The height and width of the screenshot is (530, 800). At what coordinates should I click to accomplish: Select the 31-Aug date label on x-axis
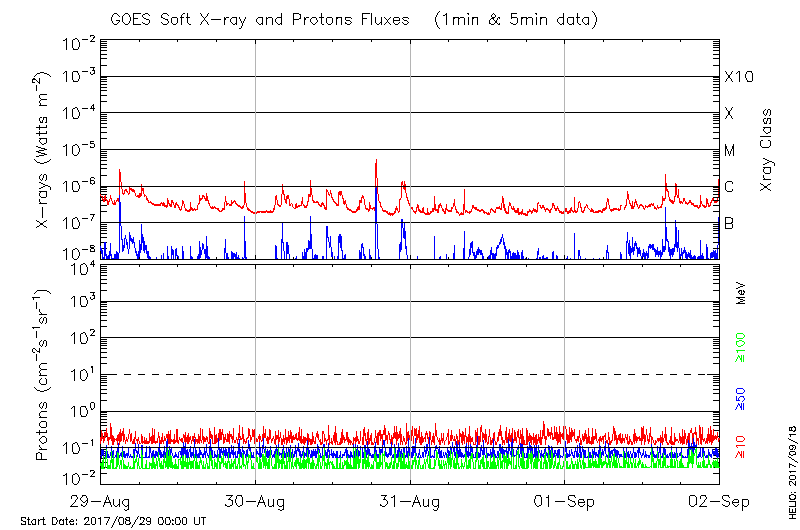410,500
